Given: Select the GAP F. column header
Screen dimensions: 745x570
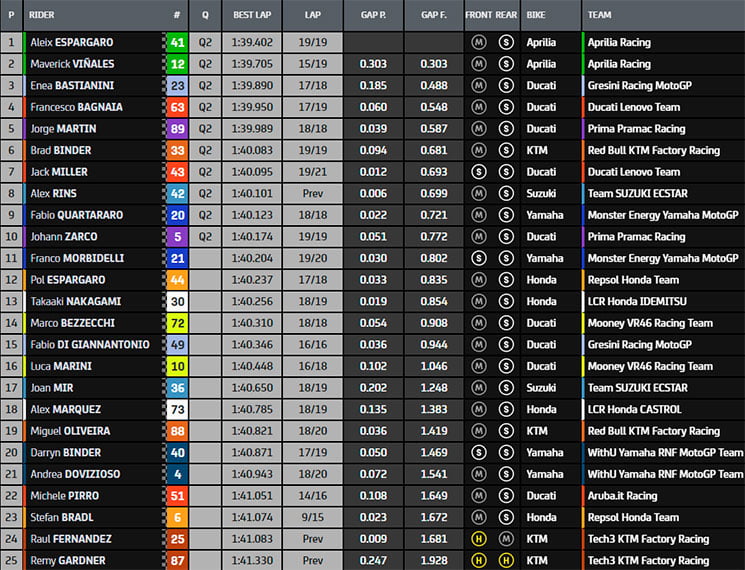Looking at the screenshot, I should (x=433, y=16).
